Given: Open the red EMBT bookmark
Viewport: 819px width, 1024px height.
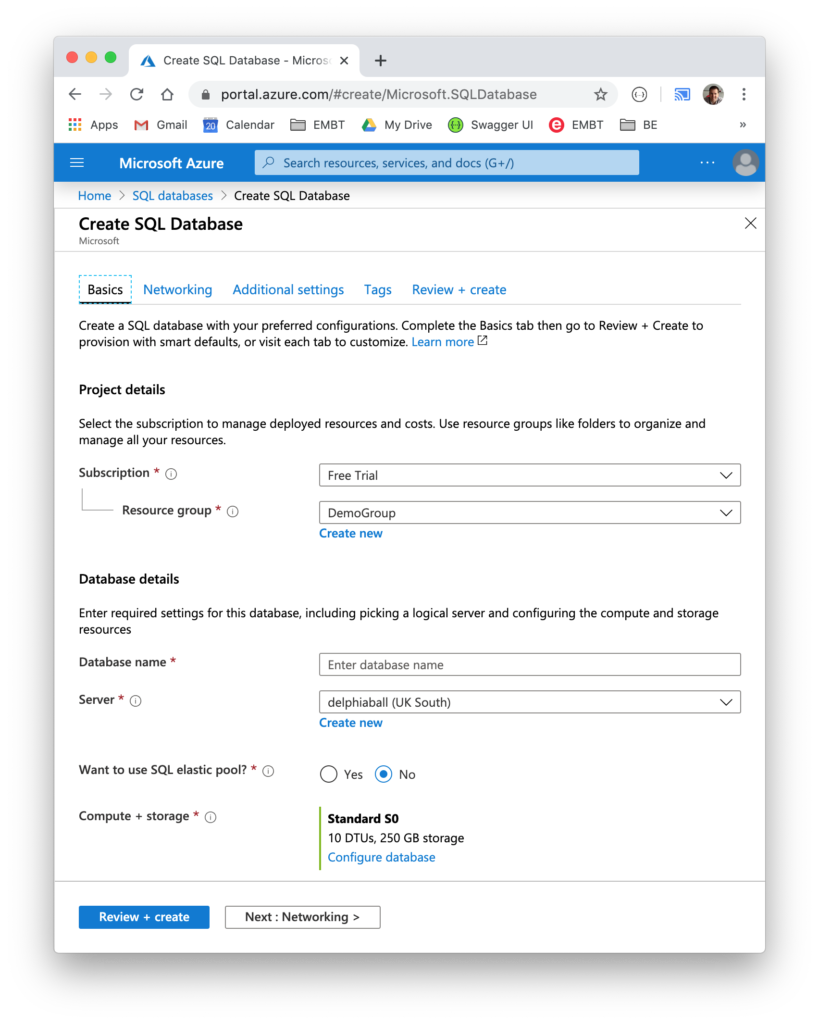Looking at the screenshot, I should pyautogui.click(x=576, y=125).
